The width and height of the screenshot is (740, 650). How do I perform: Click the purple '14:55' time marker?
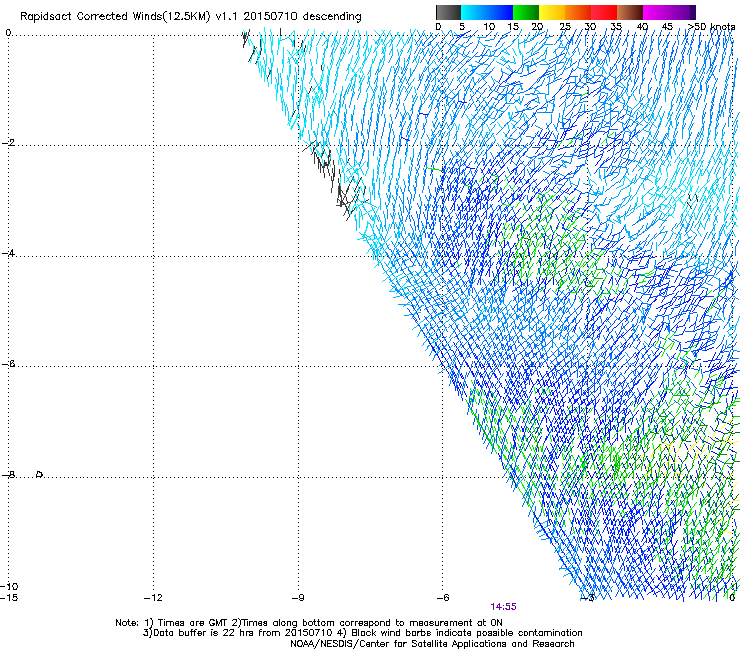tap(503, 607)
